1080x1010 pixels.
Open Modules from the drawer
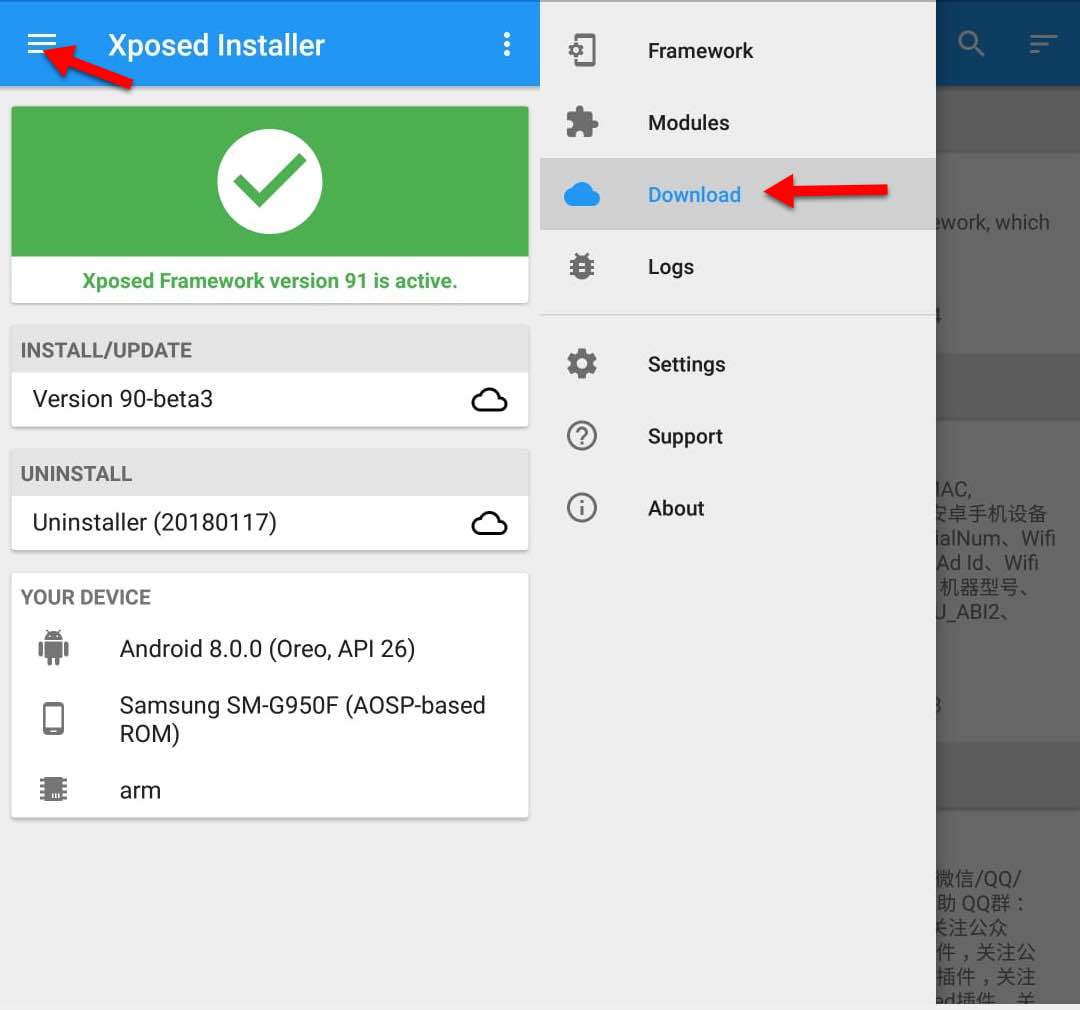738,122
